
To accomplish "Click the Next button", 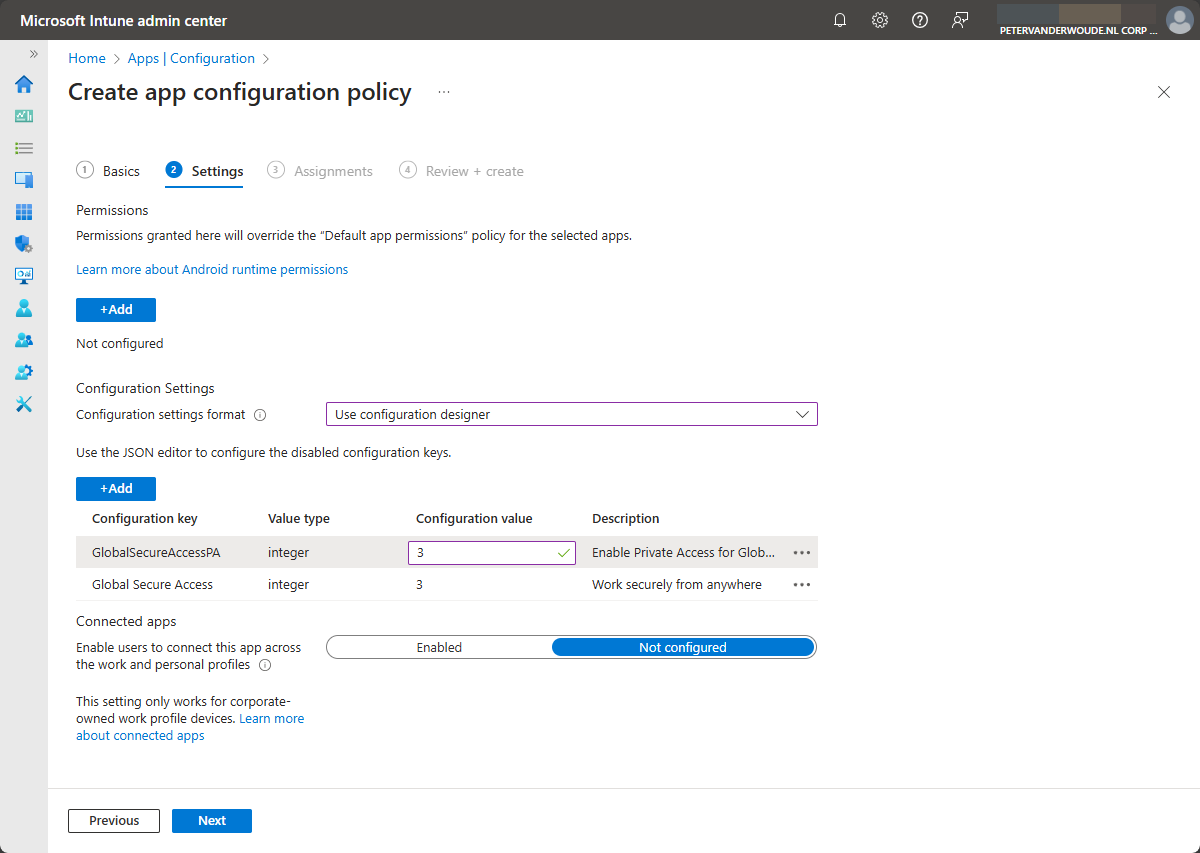I will [211, 821].
